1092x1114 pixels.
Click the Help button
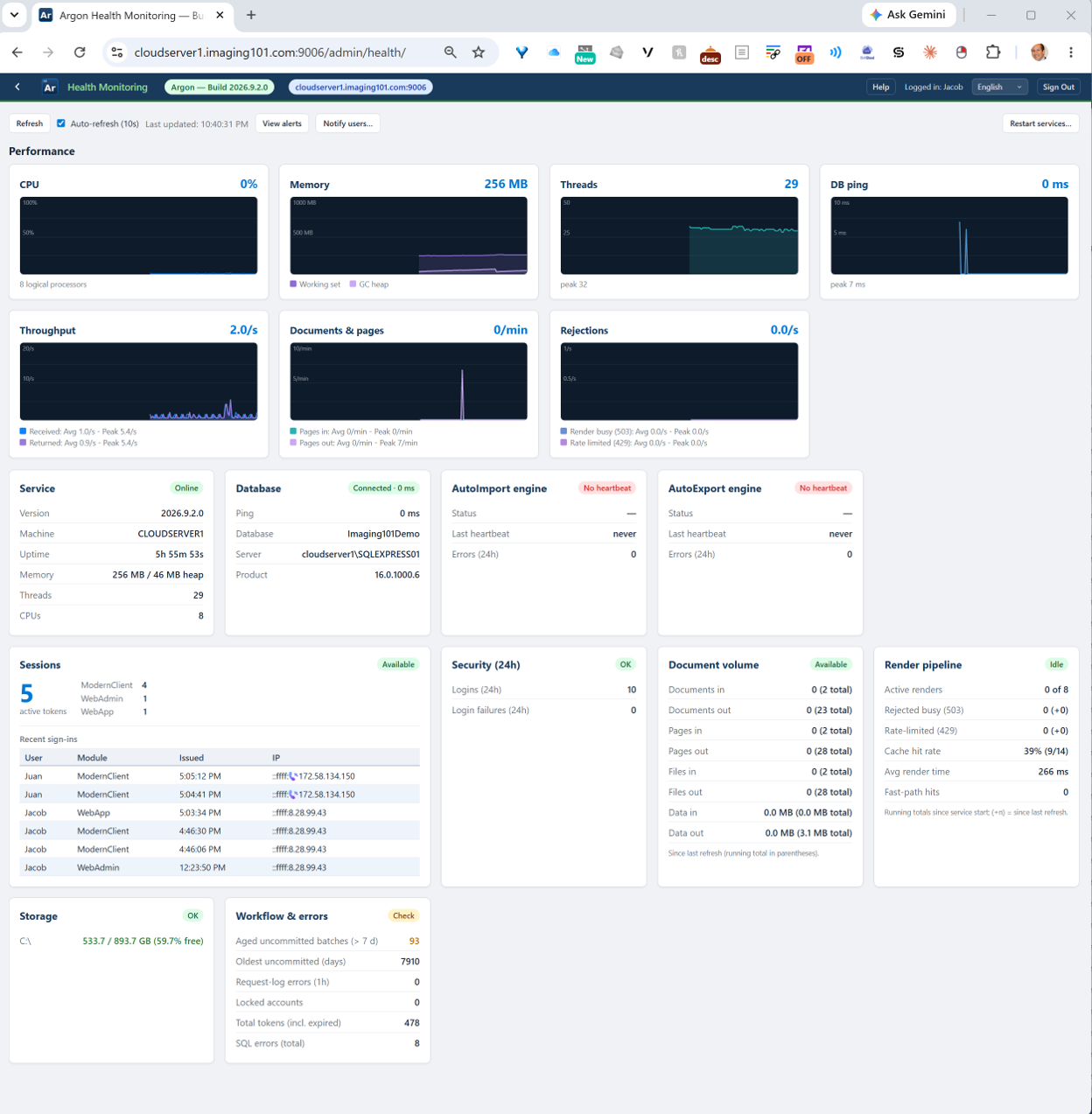click(881, 87)
